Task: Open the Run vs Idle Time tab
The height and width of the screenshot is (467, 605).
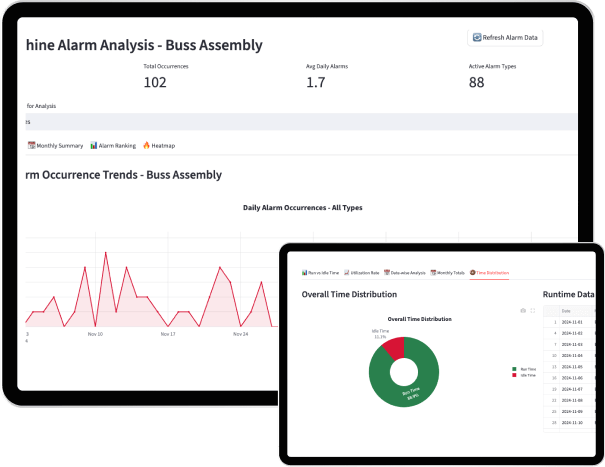Action: 323,272
